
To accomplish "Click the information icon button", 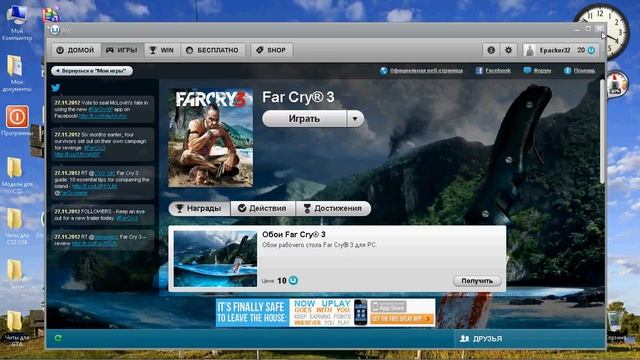I will coord(491,50).
